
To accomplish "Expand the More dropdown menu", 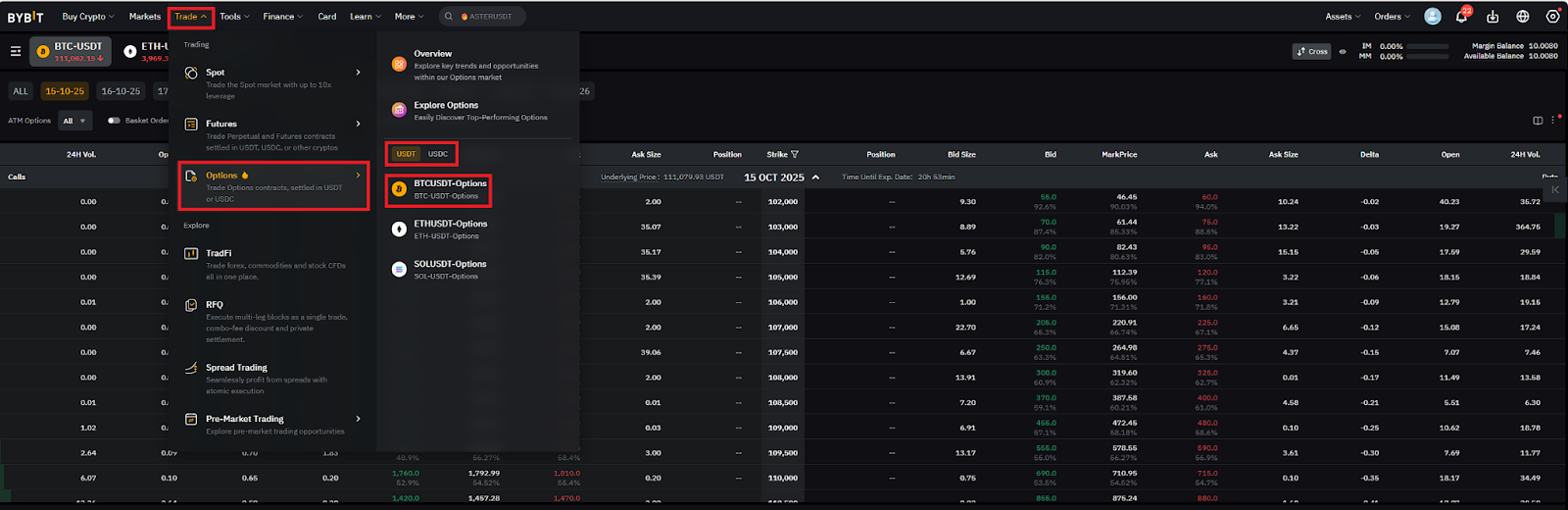I will point(410,17).
